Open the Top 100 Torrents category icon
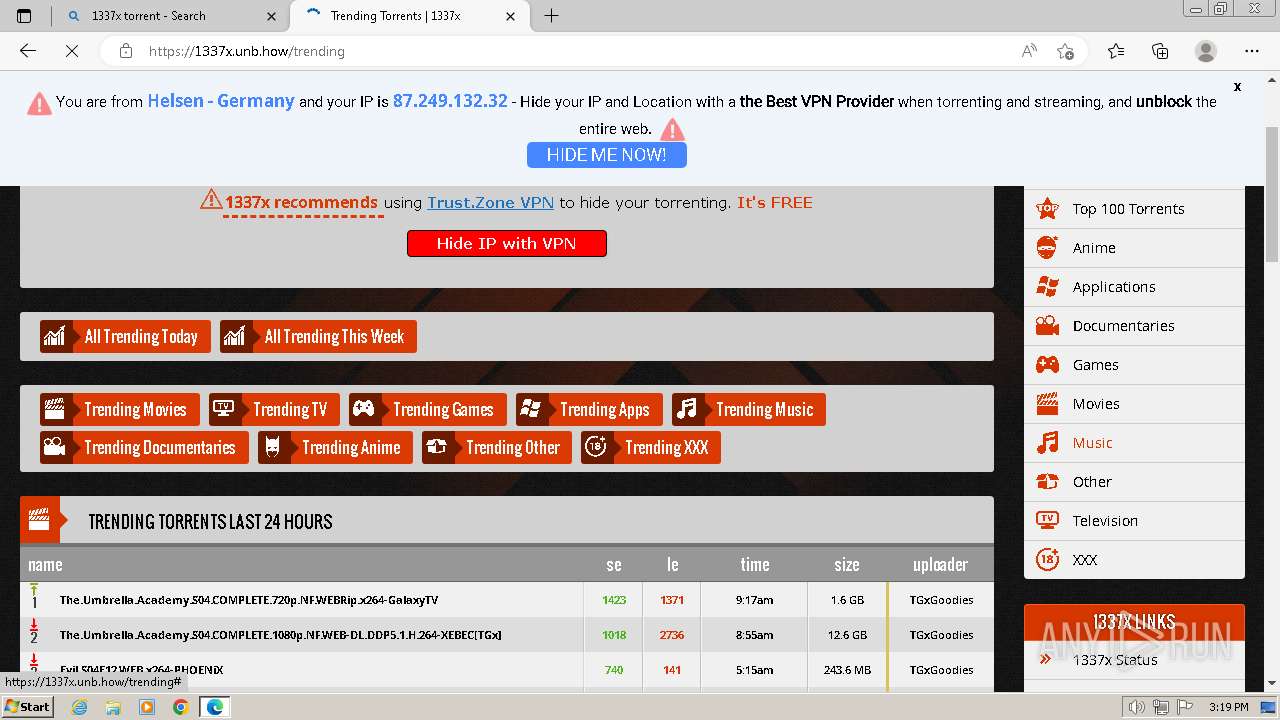This screenshot has height=720, width=1280. (1047, 208)
